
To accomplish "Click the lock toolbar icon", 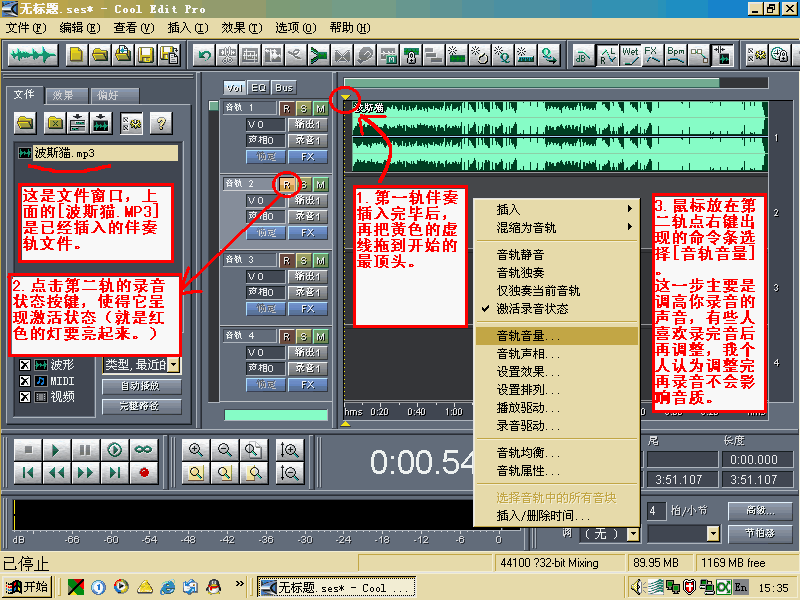I will [412, 55].
